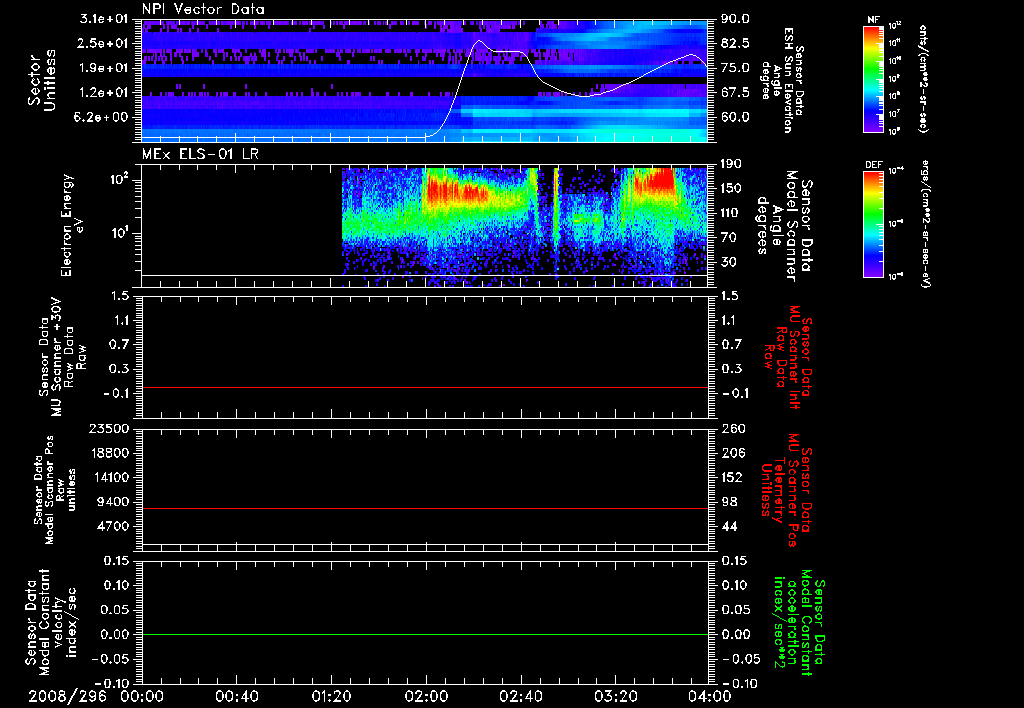Click the DEF color scale bar
The image size is (1024, 708).
(x=873, y=224)
